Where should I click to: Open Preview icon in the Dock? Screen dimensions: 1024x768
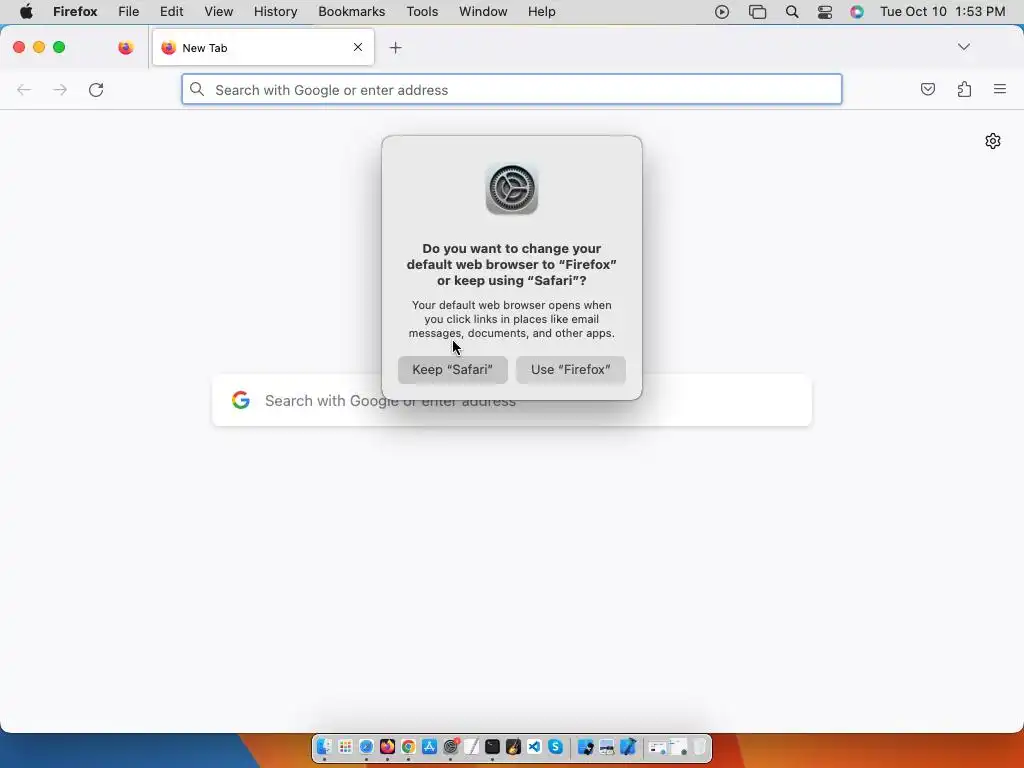(x=606, y=746)
